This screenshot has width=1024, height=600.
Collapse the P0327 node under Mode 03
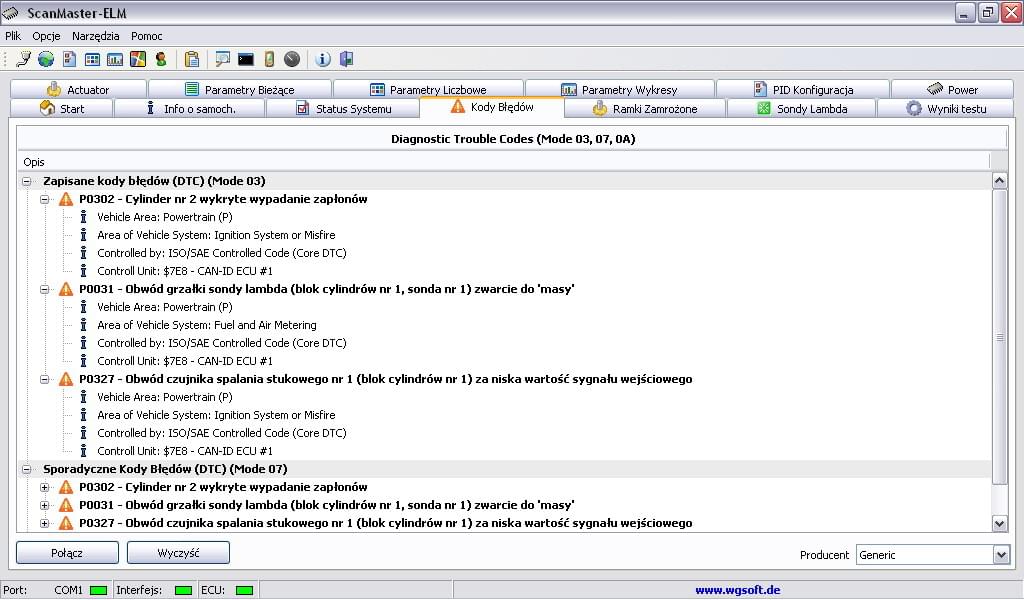coord(44,379)
